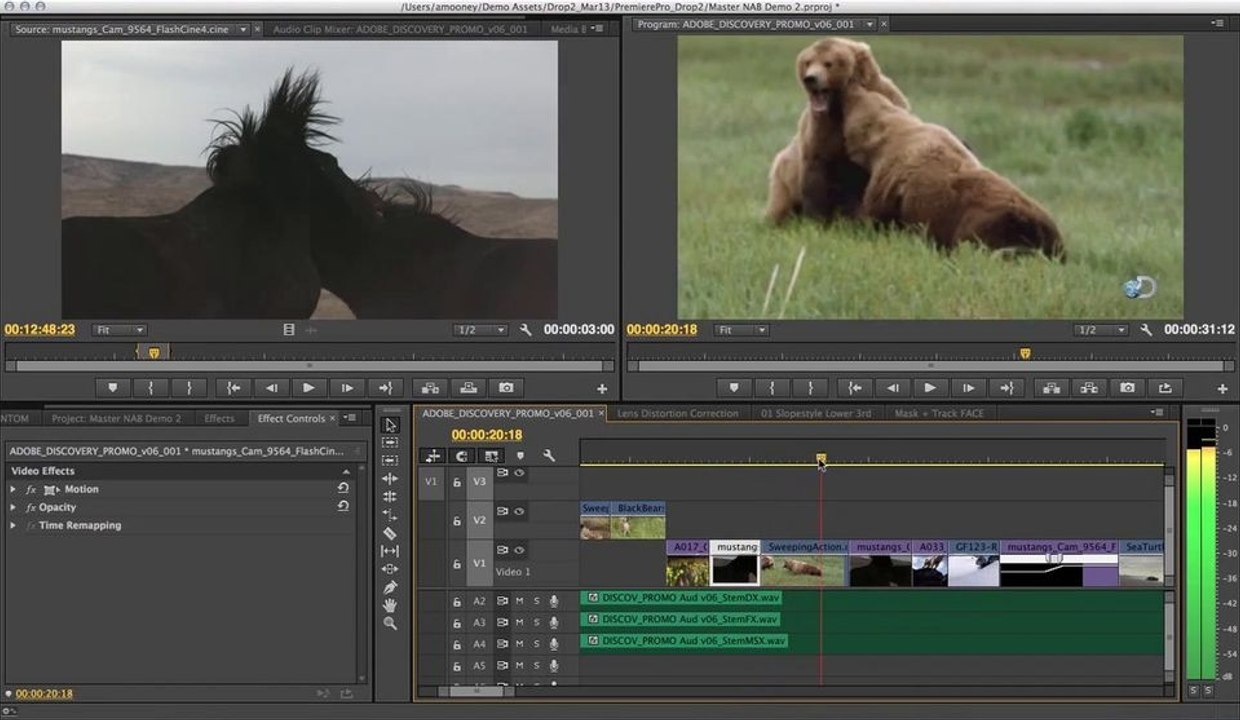Click Extract button in Program monitor
This screenshot has width=1240, height=720.
pos(1089,387)
